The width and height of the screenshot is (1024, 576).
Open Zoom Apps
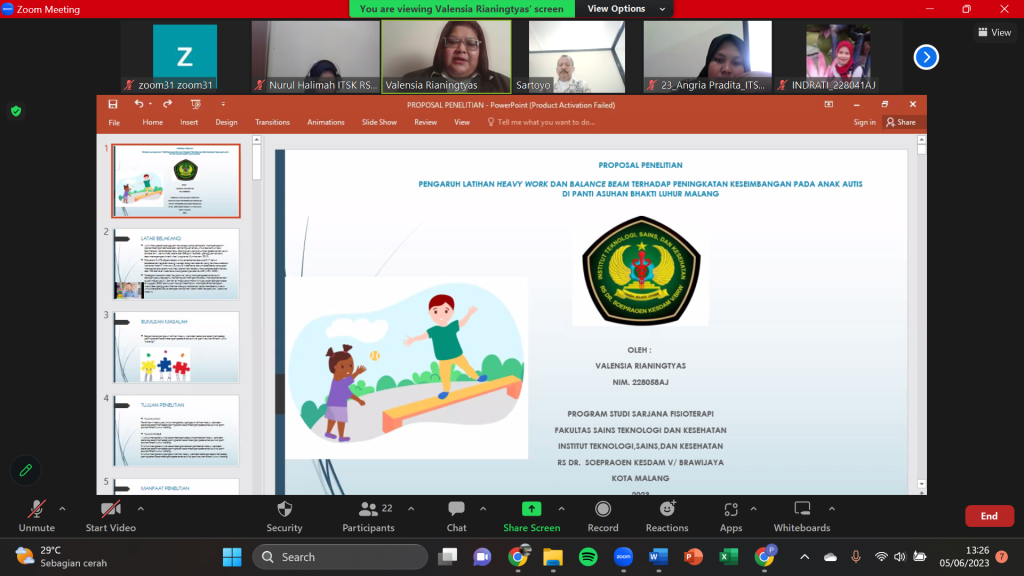click(731, 516)
